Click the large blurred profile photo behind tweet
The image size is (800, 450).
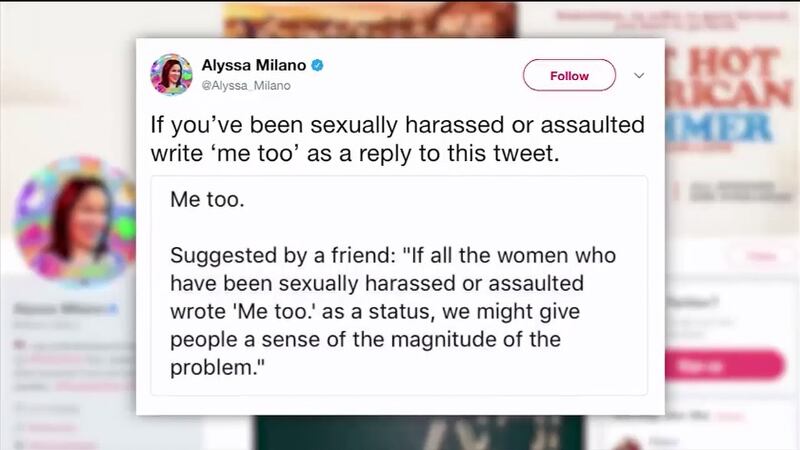point(68,215)
